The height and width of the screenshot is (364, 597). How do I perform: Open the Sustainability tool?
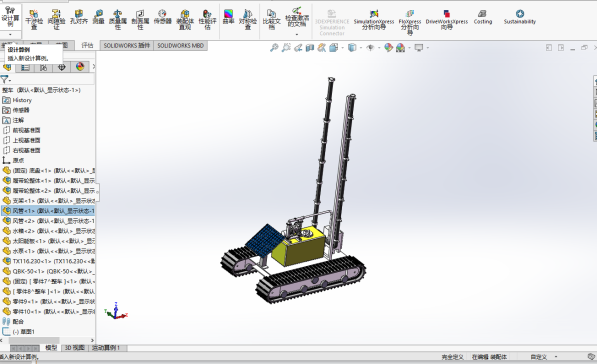[x=520, y=17]
